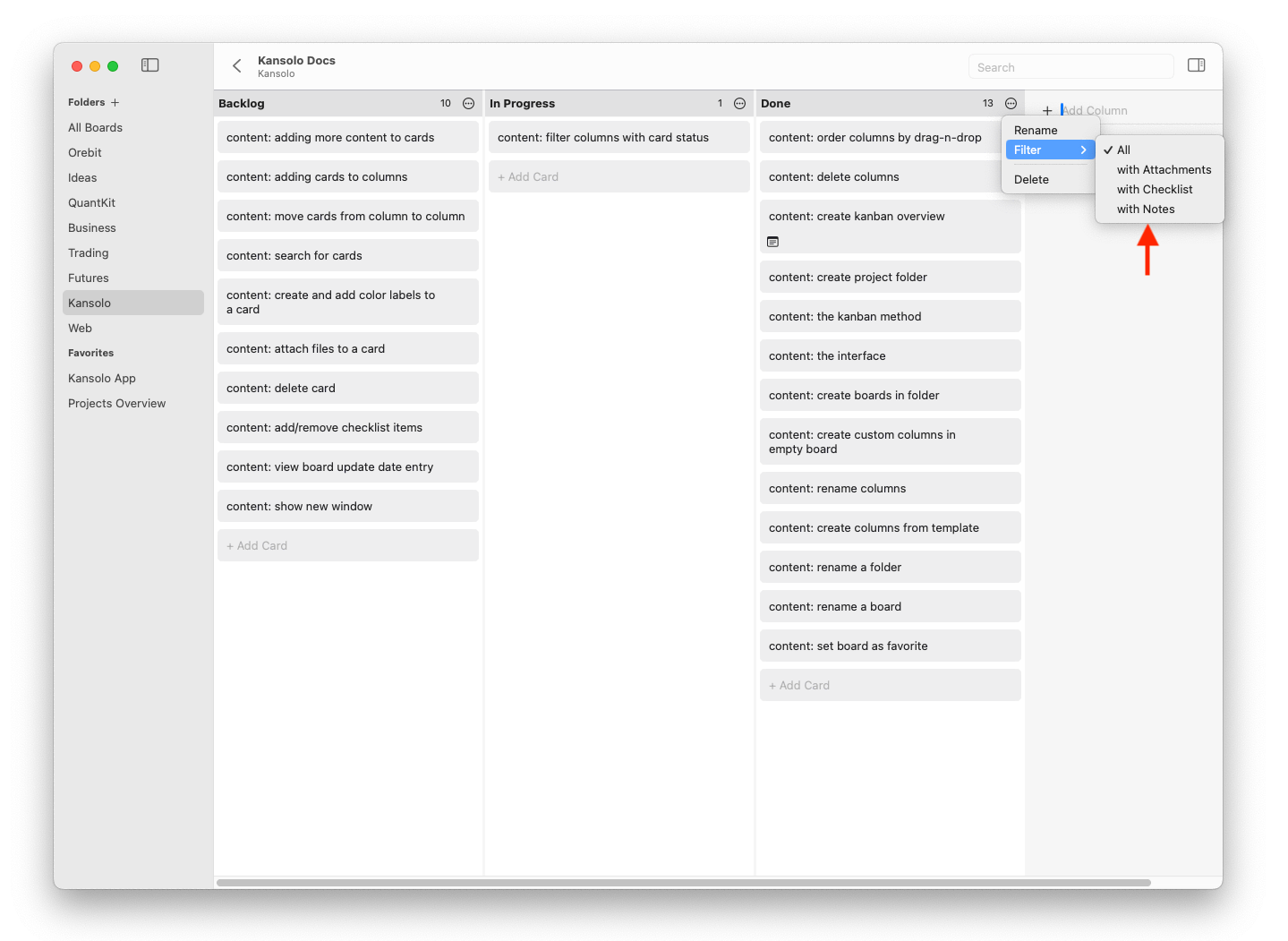Click the plus icon beside Folders
This screenshot has height=941, width=1288.
click(x=115, y=102)
